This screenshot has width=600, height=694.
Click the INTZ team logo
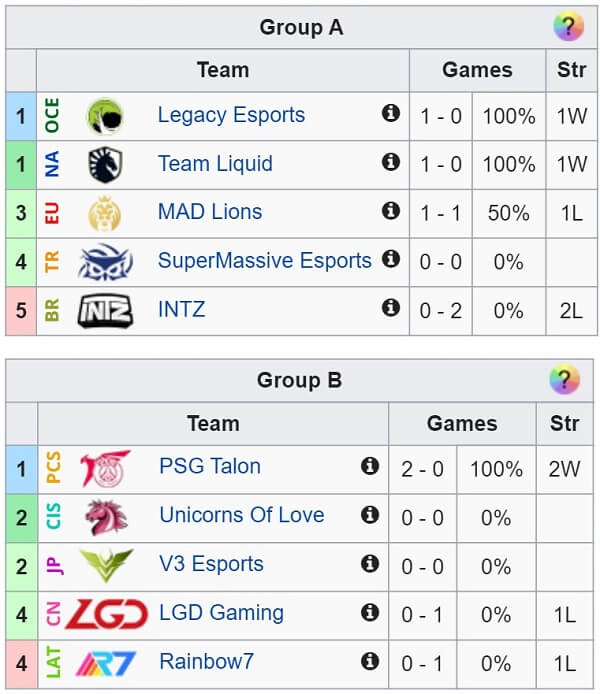click(x=105, y=311)
